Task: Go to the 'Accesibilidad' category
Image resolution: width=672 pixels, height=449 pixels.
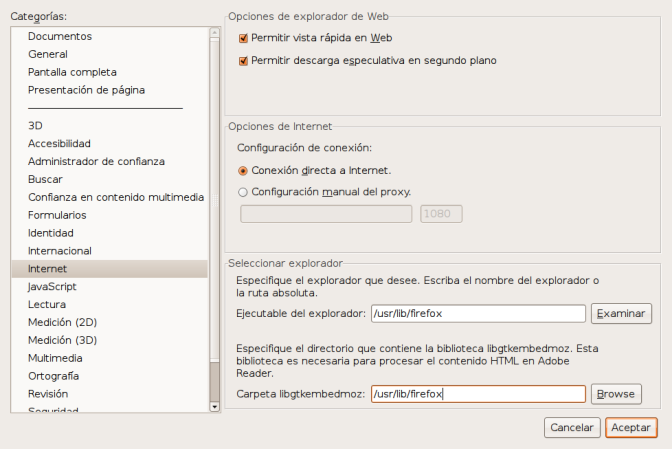Action: pyautogui.click(x=59, y=144)
